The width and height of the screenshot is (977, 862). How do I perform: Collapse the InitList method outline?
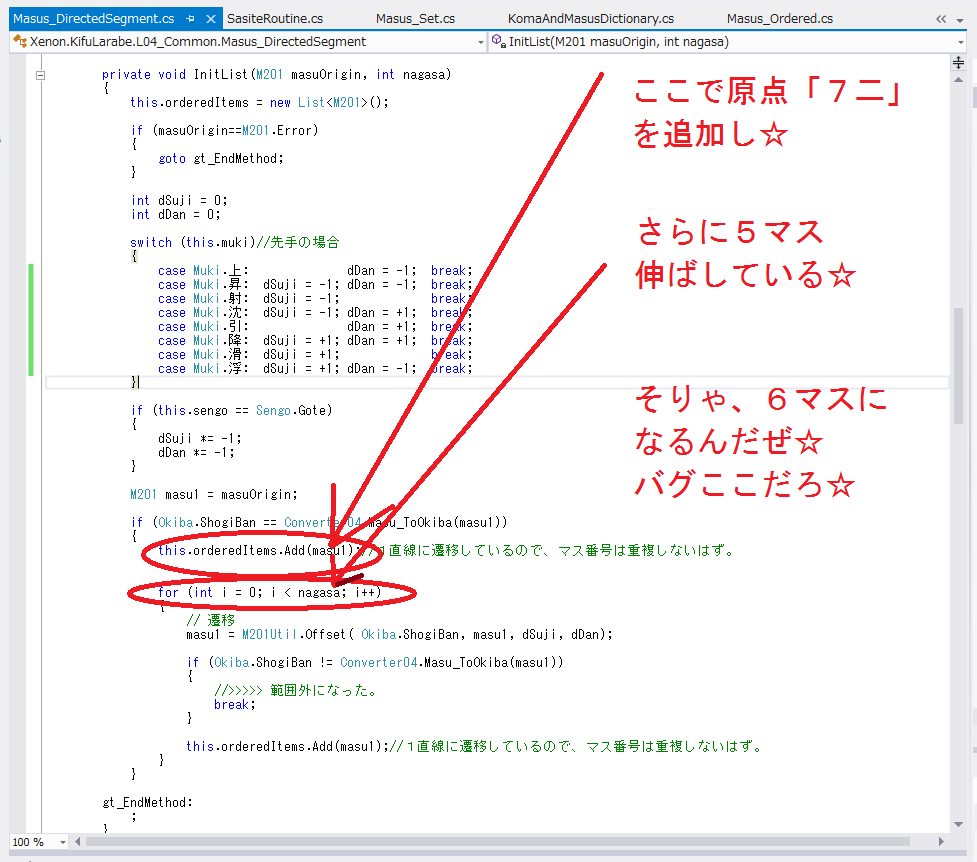[x=41, y=75]
